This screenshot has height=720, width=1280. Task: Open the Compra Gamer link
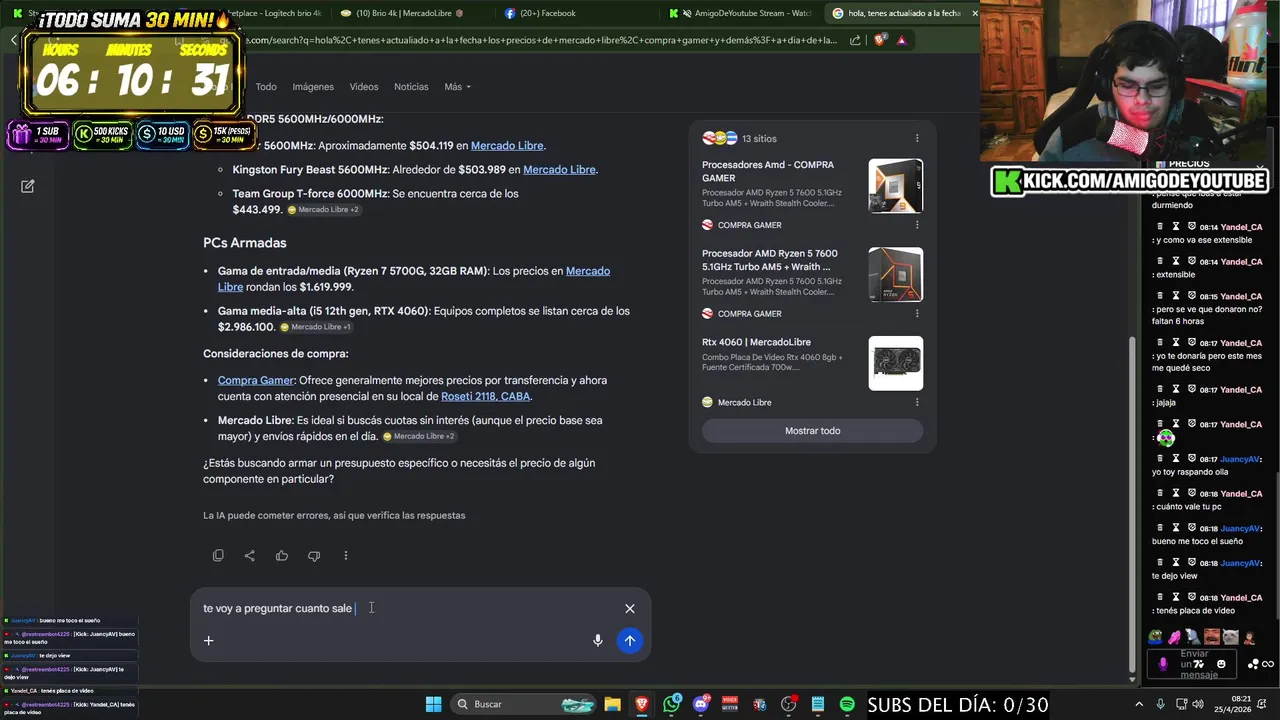[x=256, y=380]
